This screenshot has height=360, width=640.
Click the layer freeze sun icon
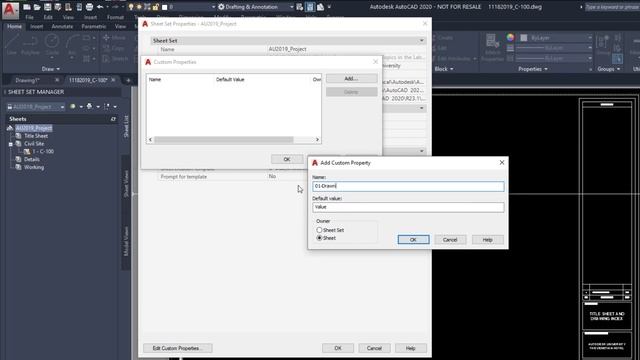click(x=139, y=7)
